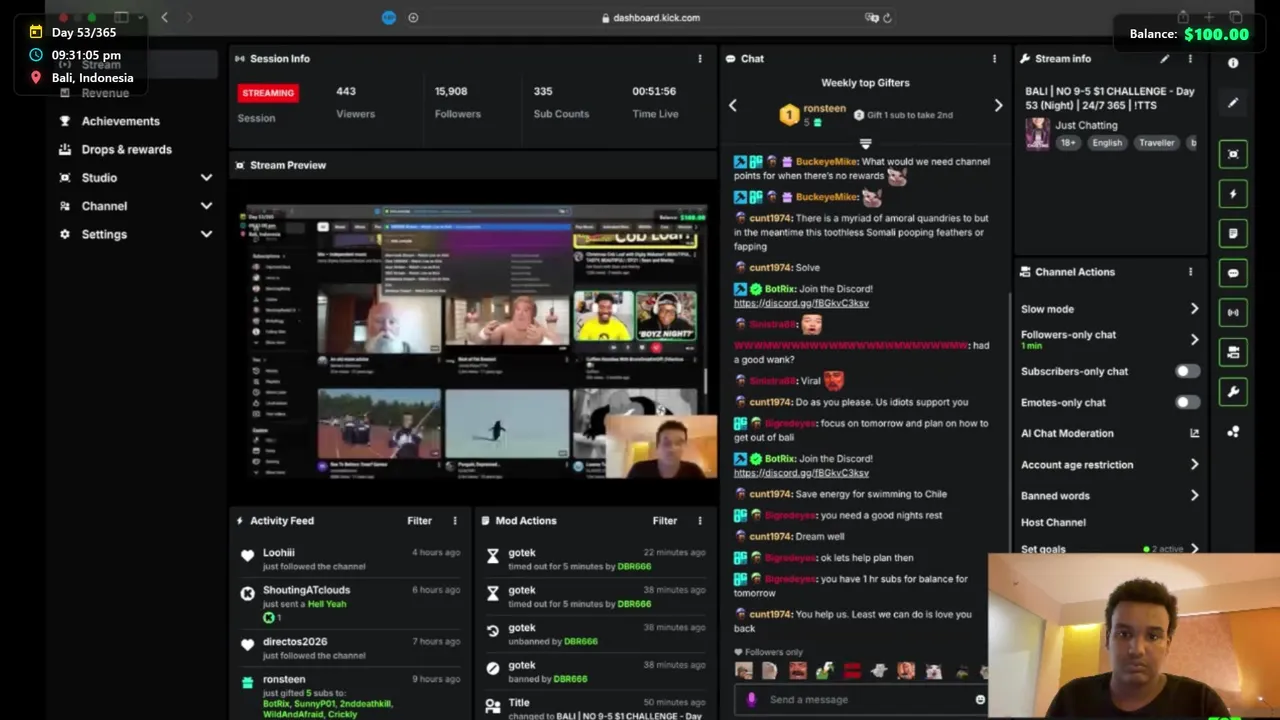The image size is (1280, 720).
Task: Open Banned words chevron
Action: (x=1194, y=496)
